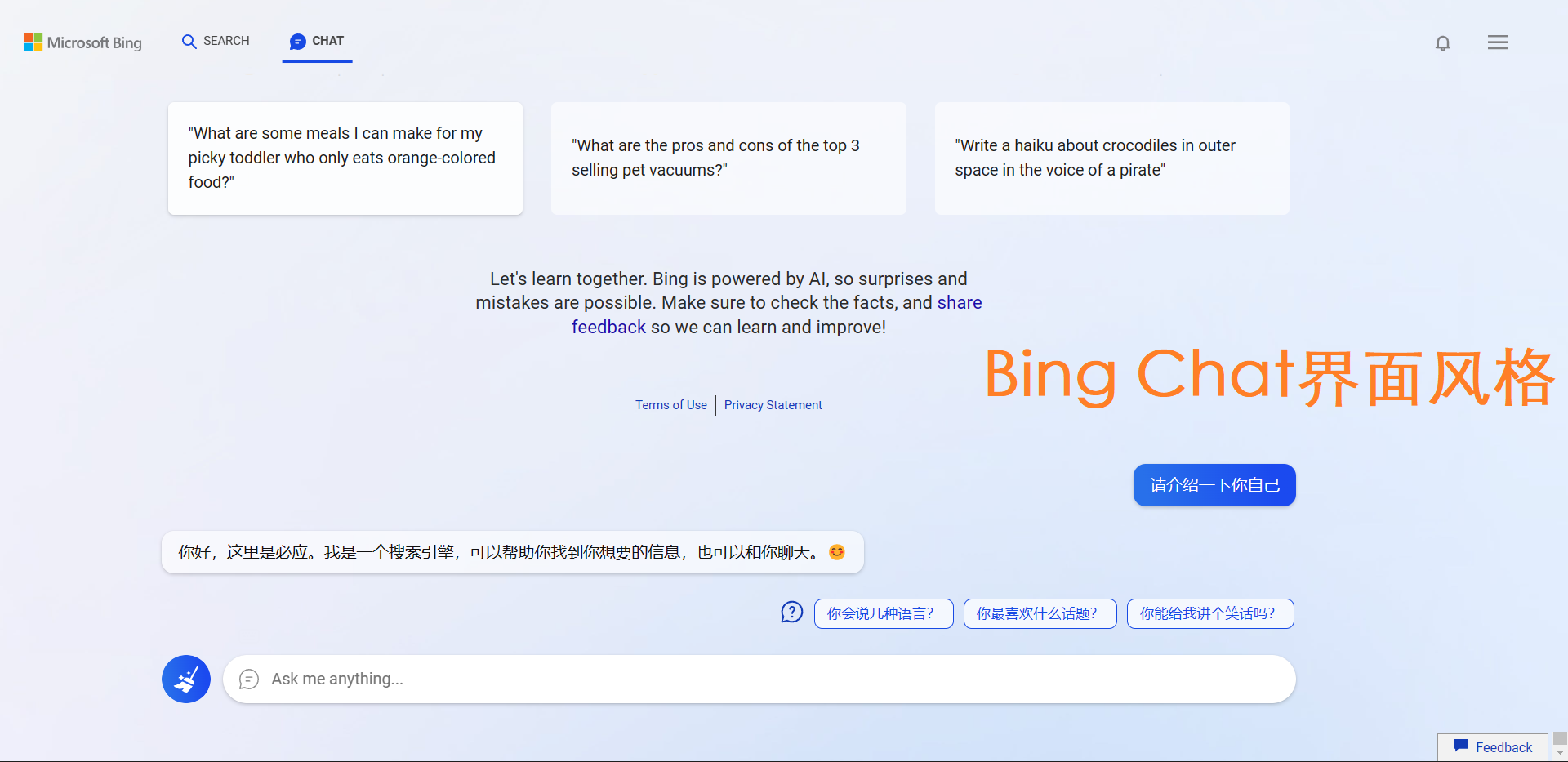
Task: Open the Privacy Statement link
Action: [773, 404]
